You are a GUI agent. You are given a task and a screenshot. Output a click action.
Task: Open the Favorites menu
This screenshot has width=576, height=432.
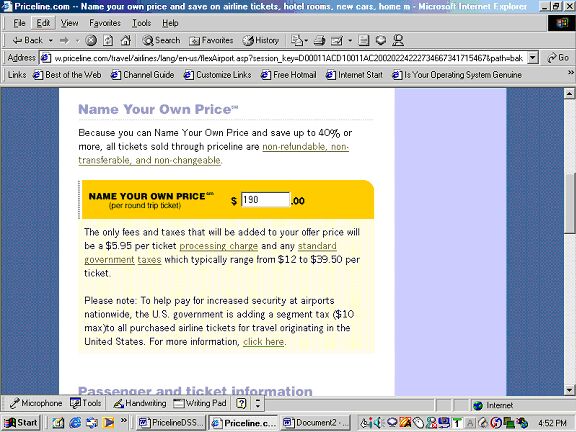coord(105,23)
